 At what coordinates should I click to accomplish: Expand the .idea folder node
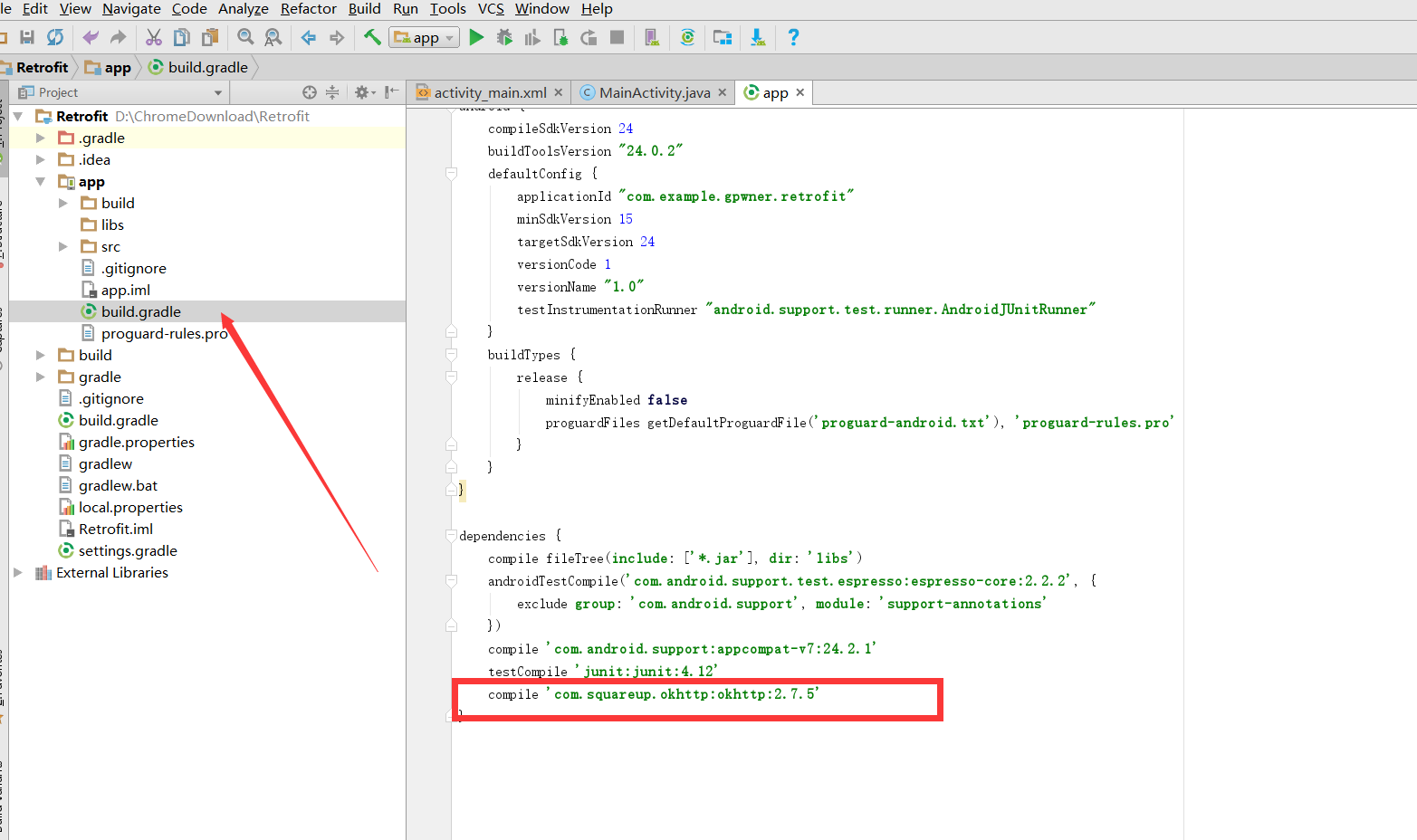pyautogui.click(x=40, y=159)
